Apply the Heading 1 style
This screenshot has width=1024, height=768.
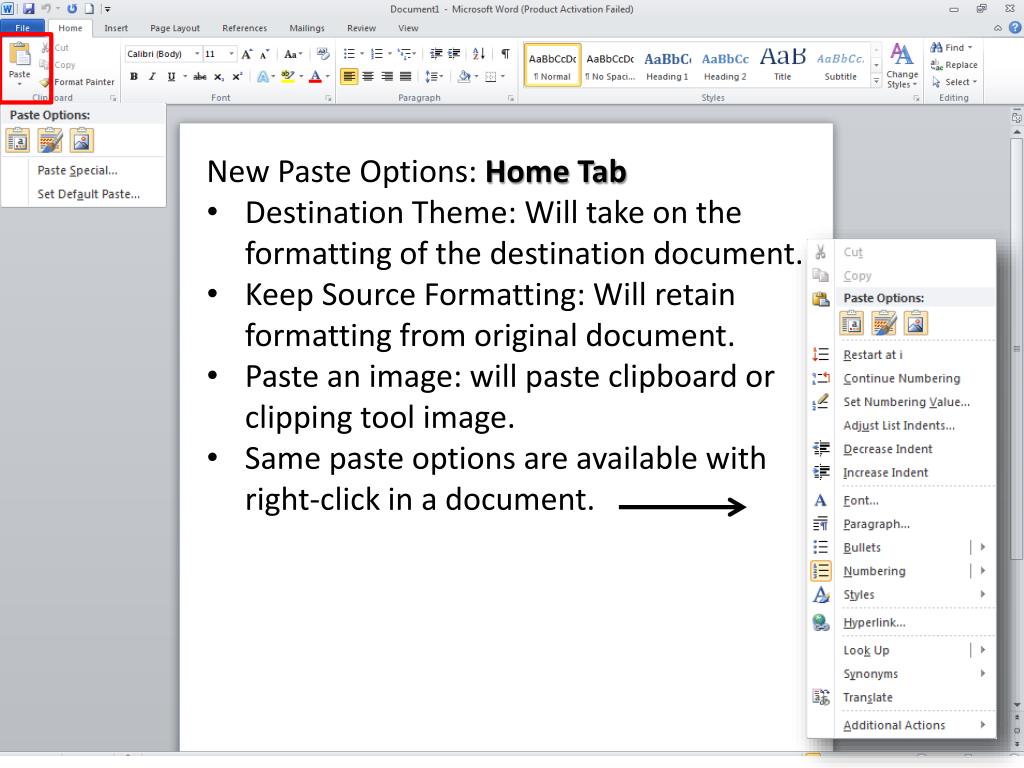click(x=667, y=65)
